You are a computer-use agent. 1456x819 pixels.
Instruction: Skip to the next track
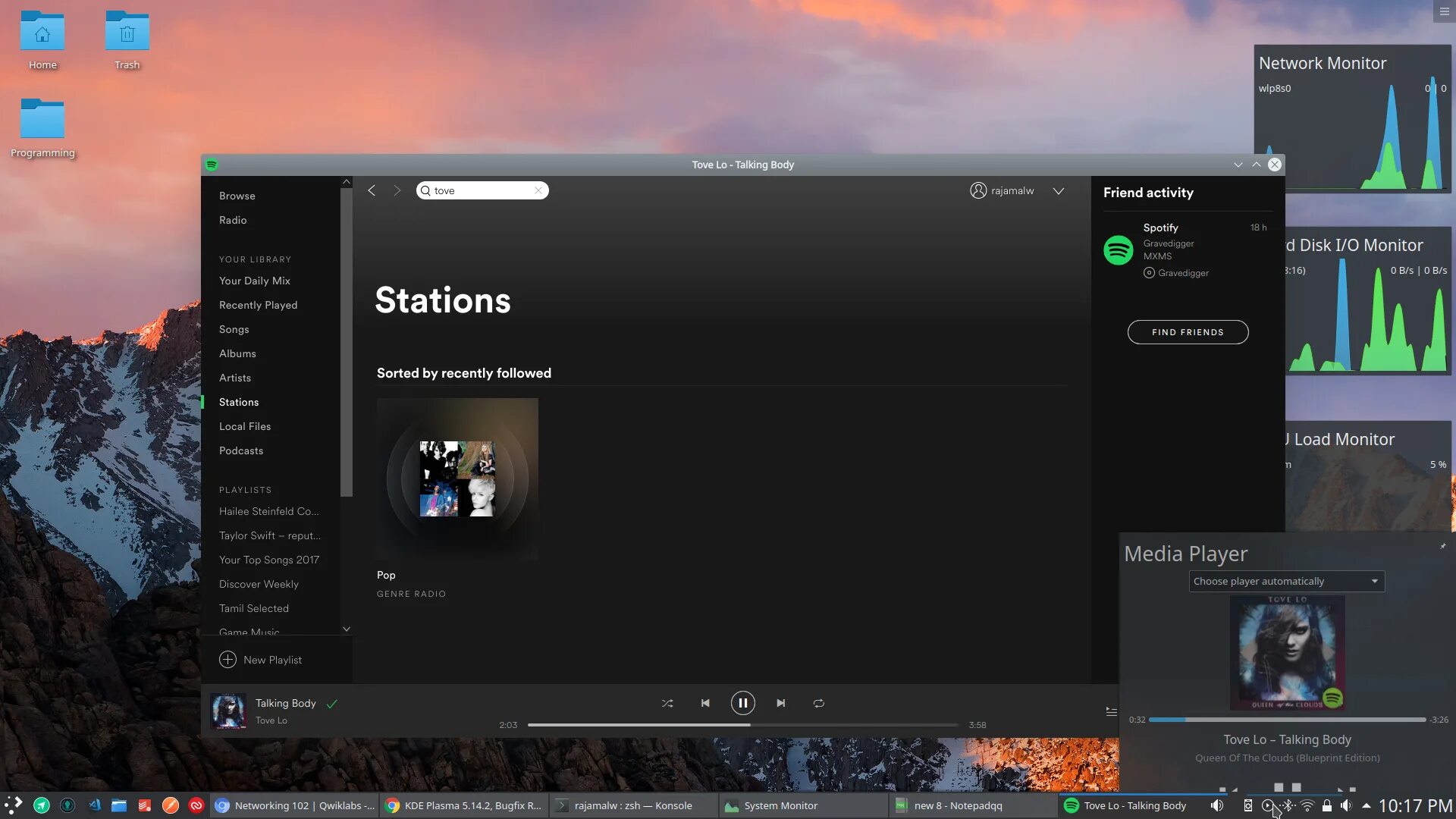(x=781, y=703)
